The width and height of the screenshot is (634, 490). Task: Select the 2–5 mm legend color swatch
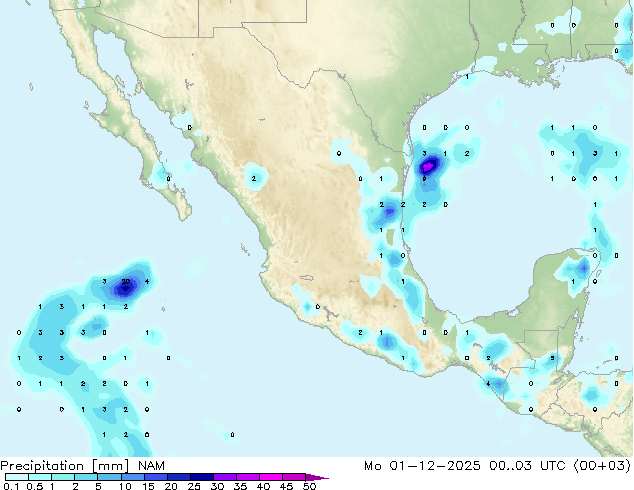coord(86,477)
